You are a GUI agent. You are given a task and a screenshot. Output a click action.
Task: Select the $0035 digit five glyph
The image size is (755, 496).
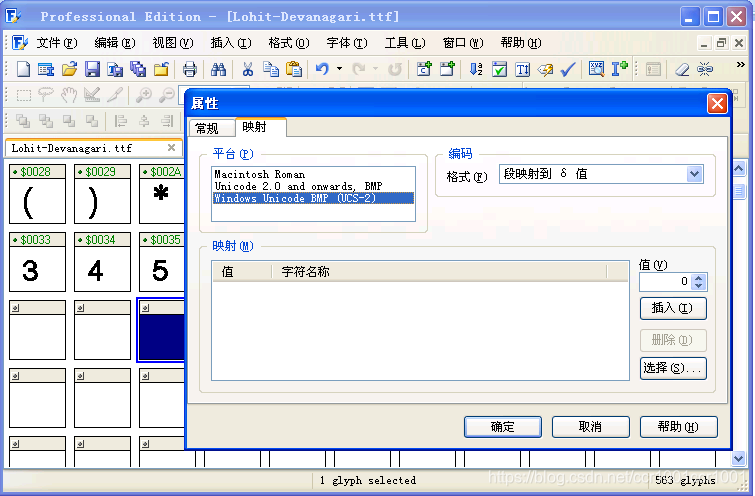pos(162,262)
